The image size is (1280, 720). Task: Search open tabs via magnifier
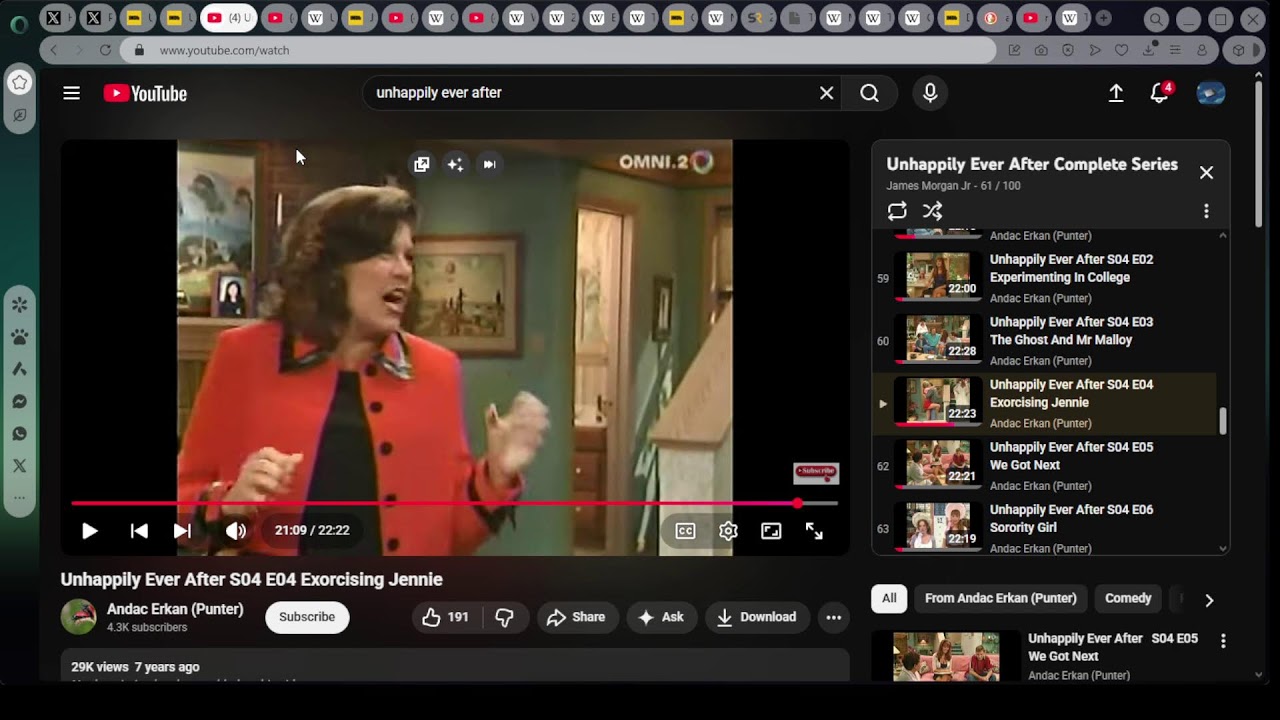click(1156, 19)
